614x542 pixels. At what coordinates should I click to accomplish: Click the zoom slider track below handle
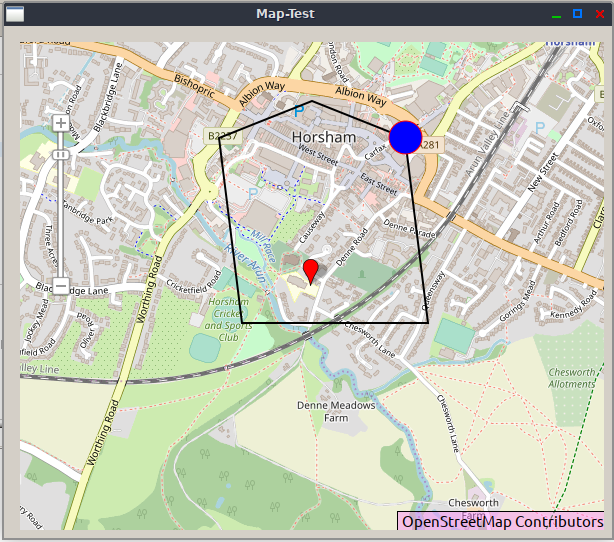(x=60, y=220)
